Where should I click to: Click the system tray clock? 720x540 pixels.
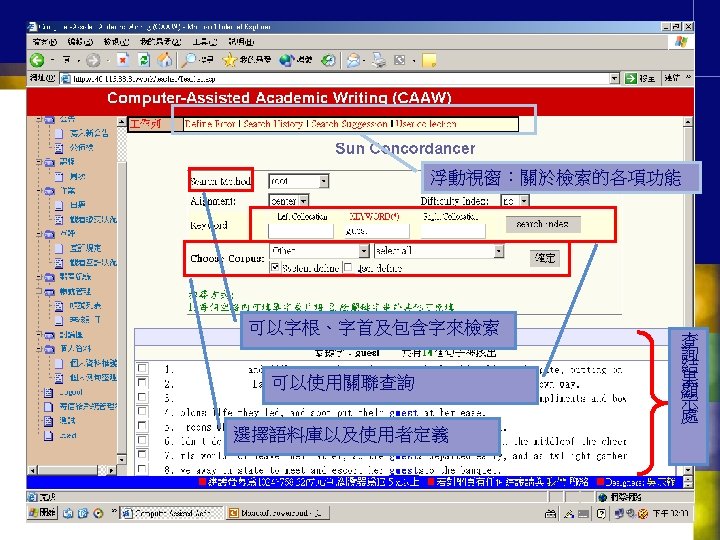point(671,513)
